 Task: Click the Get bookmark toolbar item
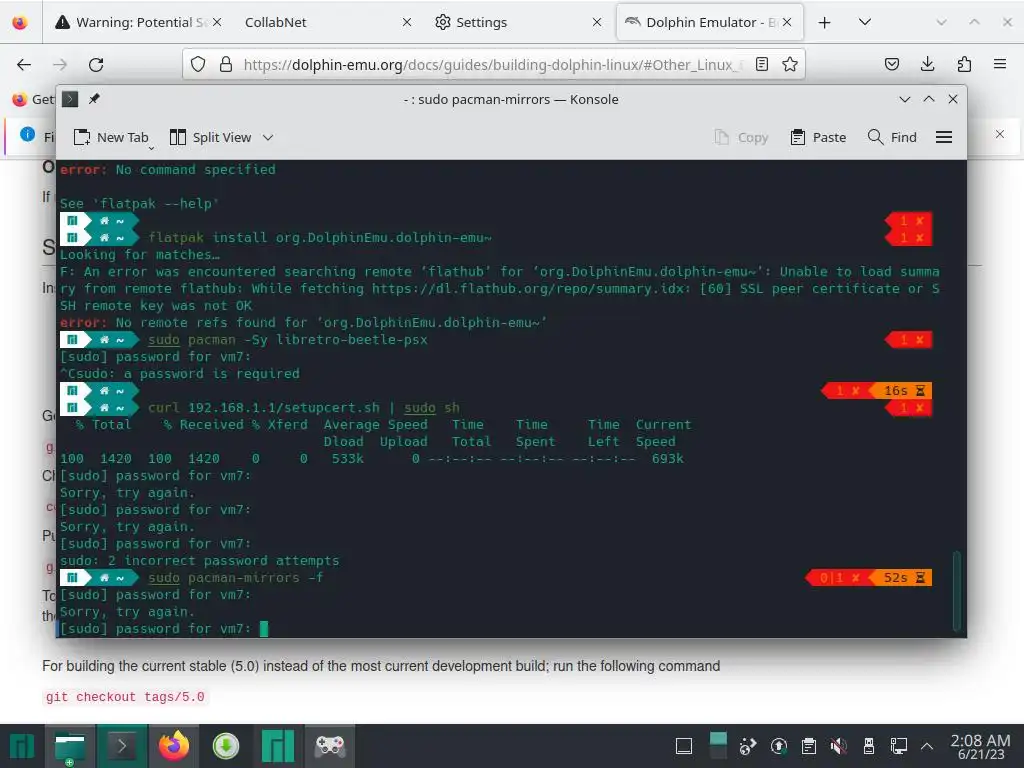point(33,99)
